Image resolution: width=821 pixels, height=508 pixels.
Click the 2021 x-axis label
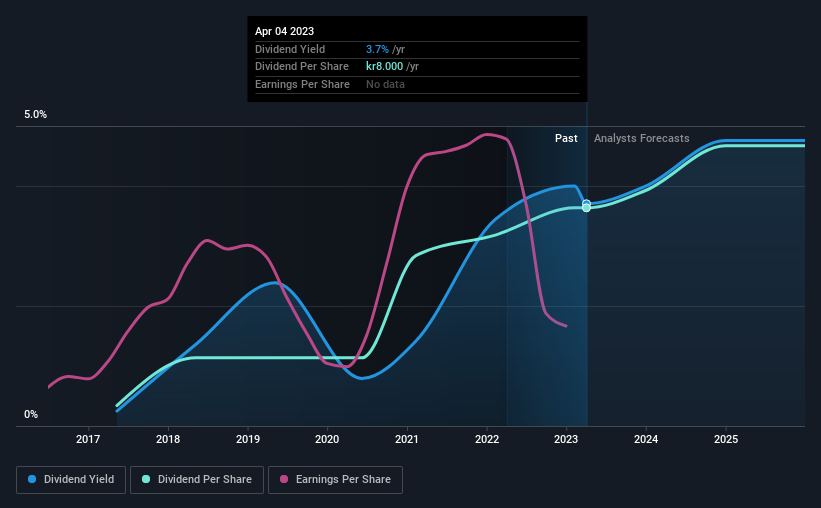pyautogui.click(x=407, y=439)
